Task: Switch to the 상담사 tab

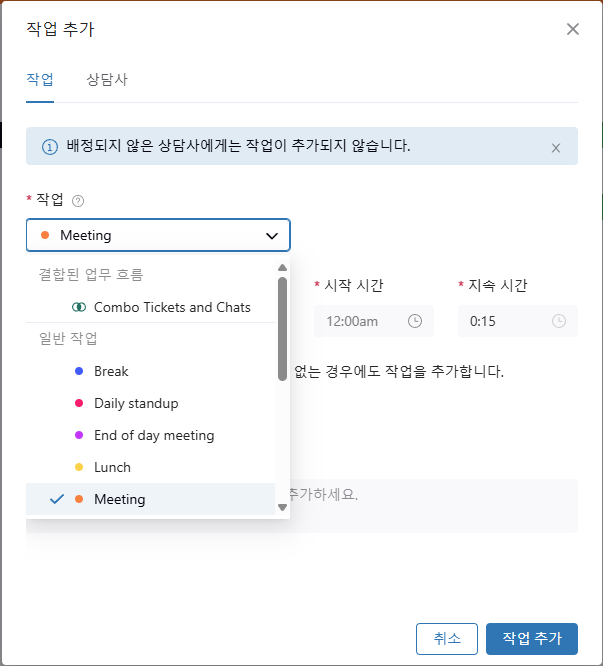Action: 107,79
